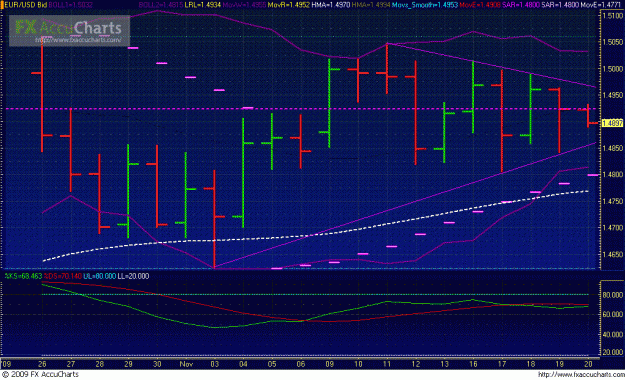This screenshot has width=625, height=380.
Task: Select date 16 on the time axis
Action: point(473,364)
